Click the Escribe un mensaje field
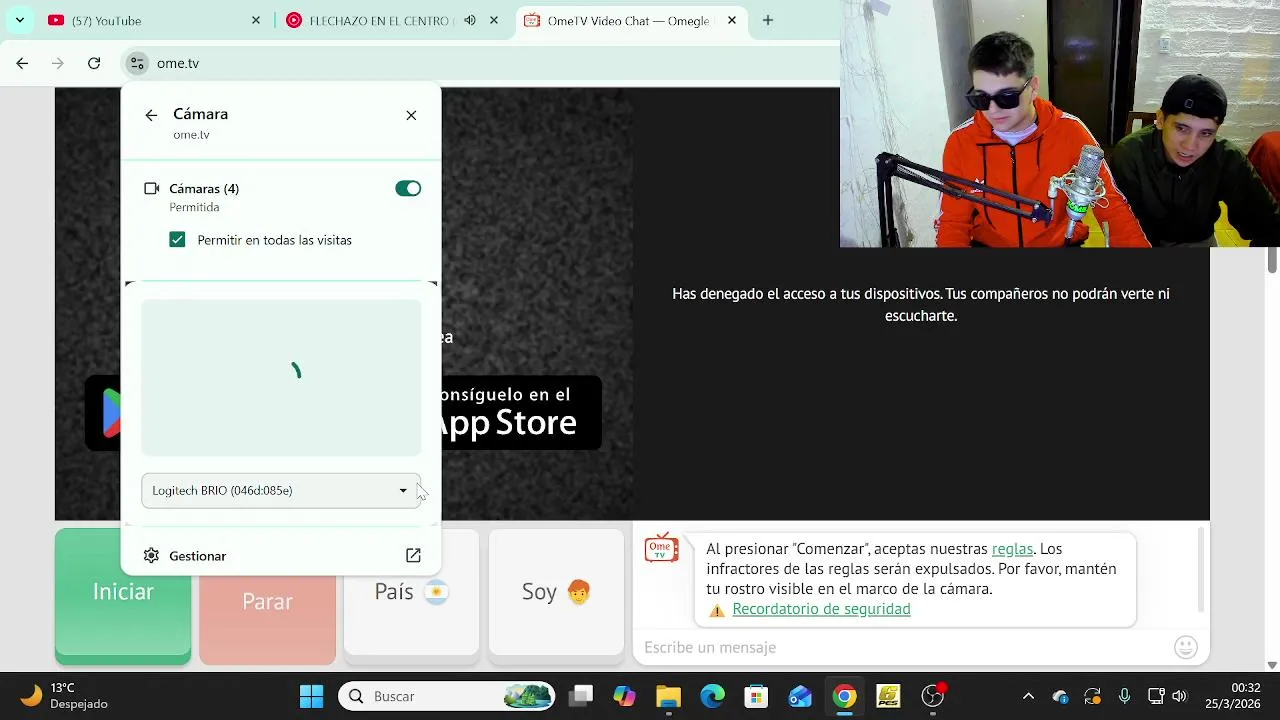 coord(900,648)
